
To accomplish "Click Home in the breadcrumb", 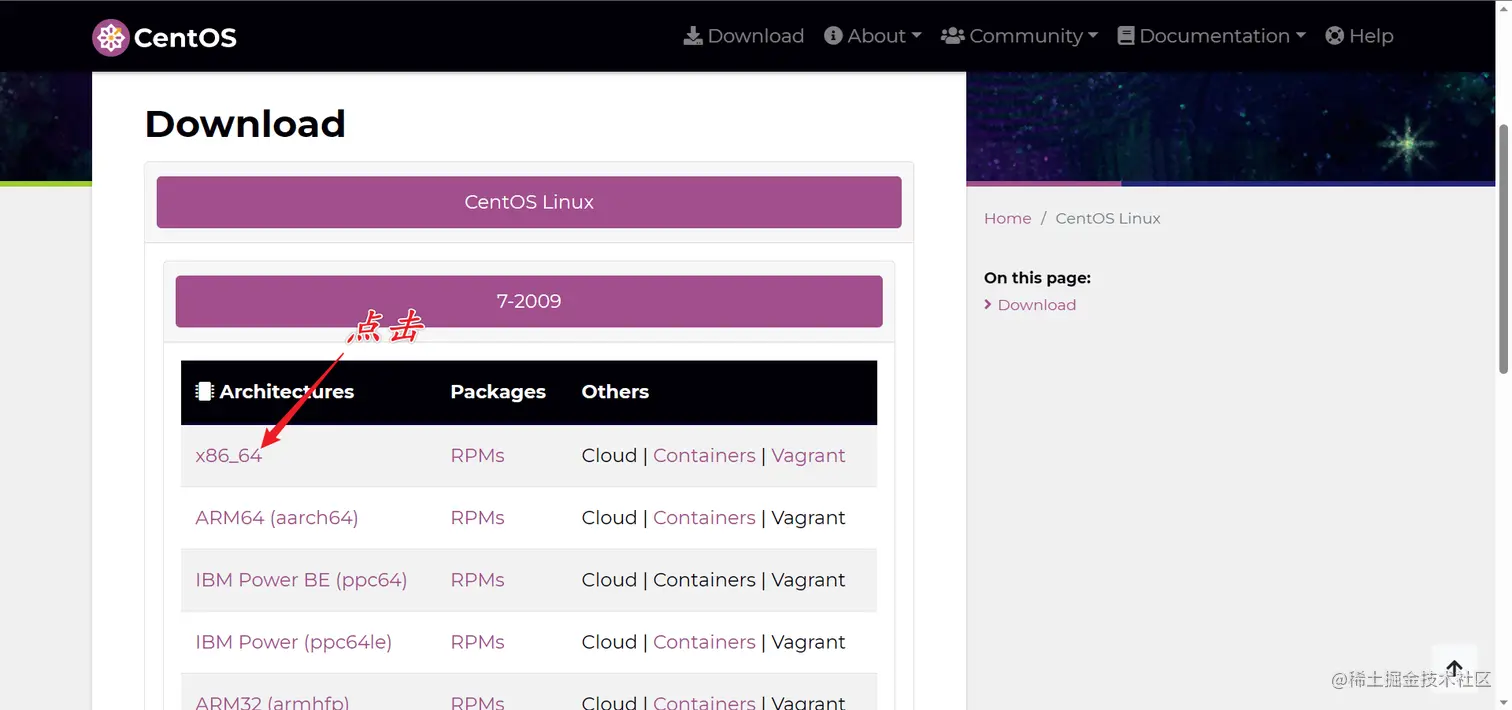I will [1007, 218].
